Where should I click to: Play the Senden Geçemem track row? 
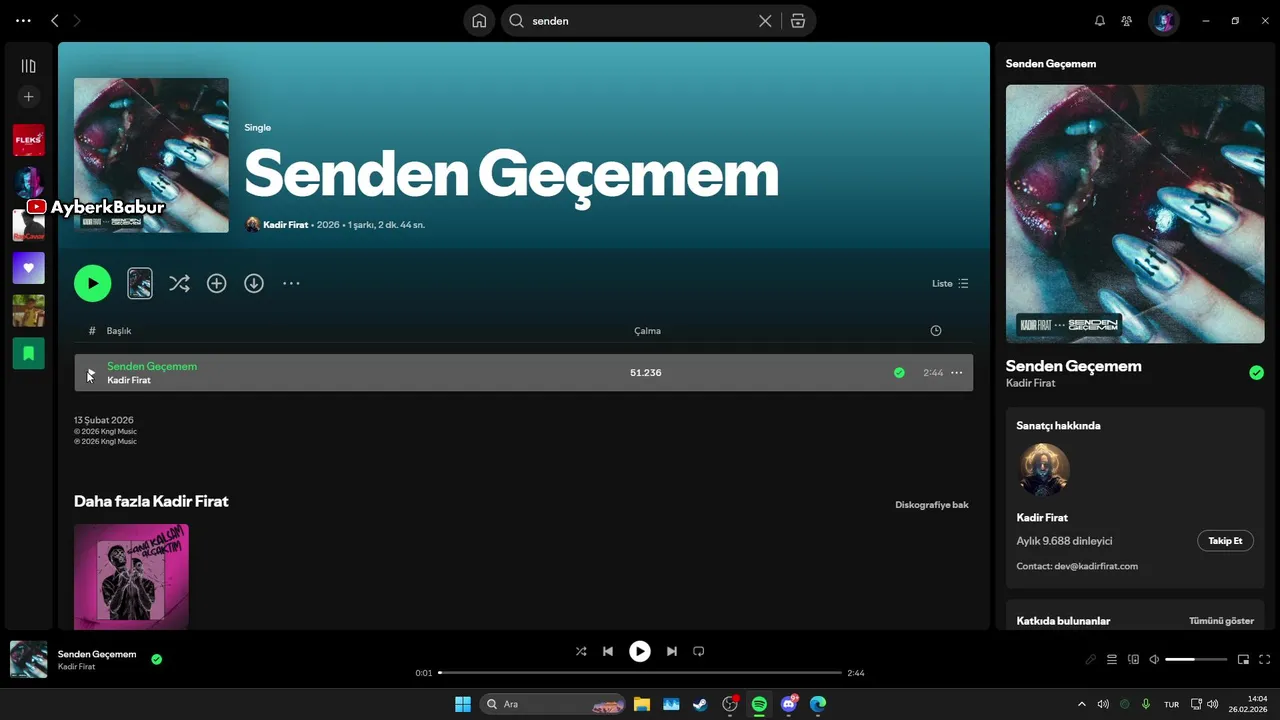coord(91,373)
